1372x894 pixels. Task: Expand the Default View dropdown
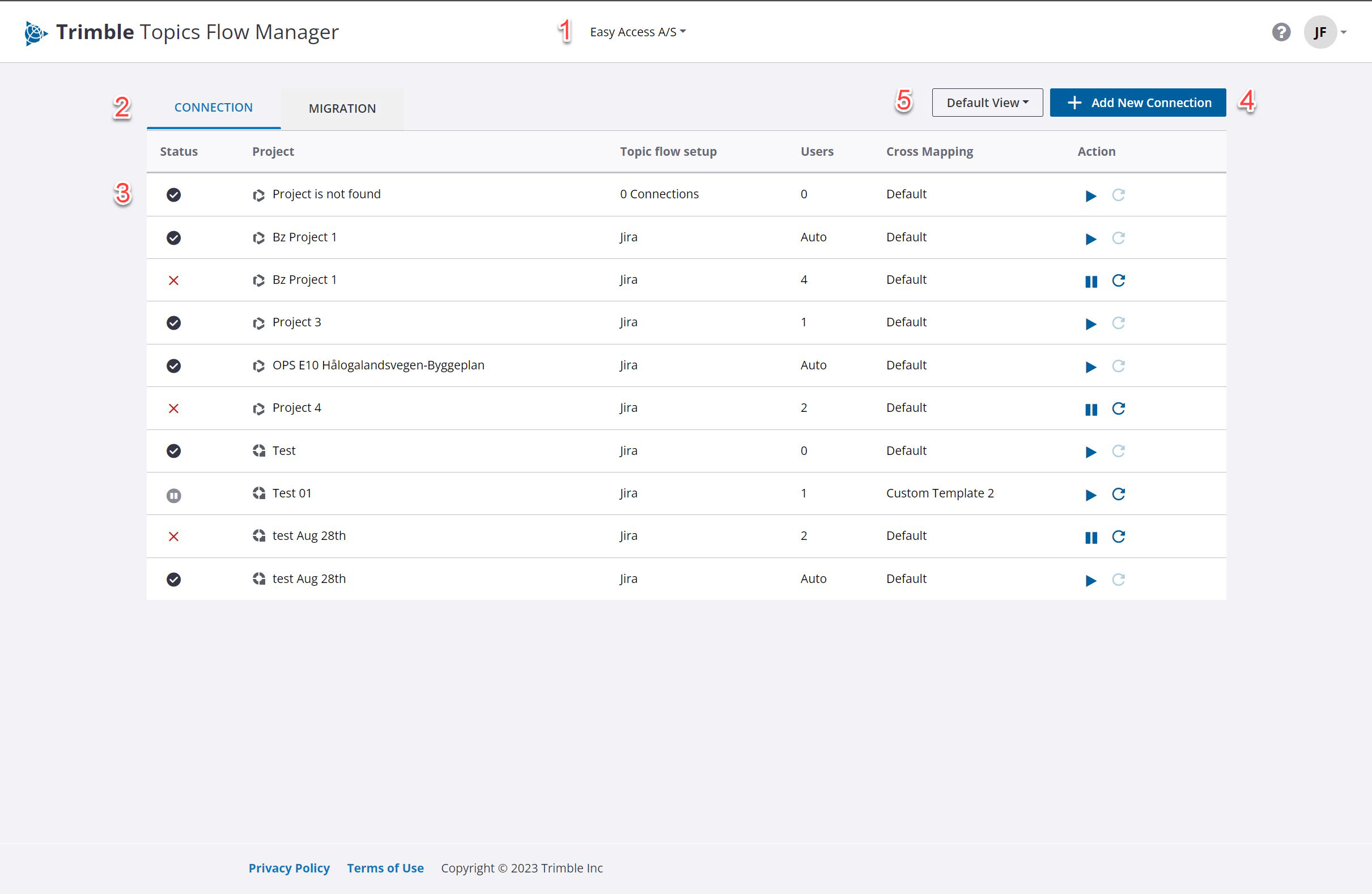pos(987,103)
